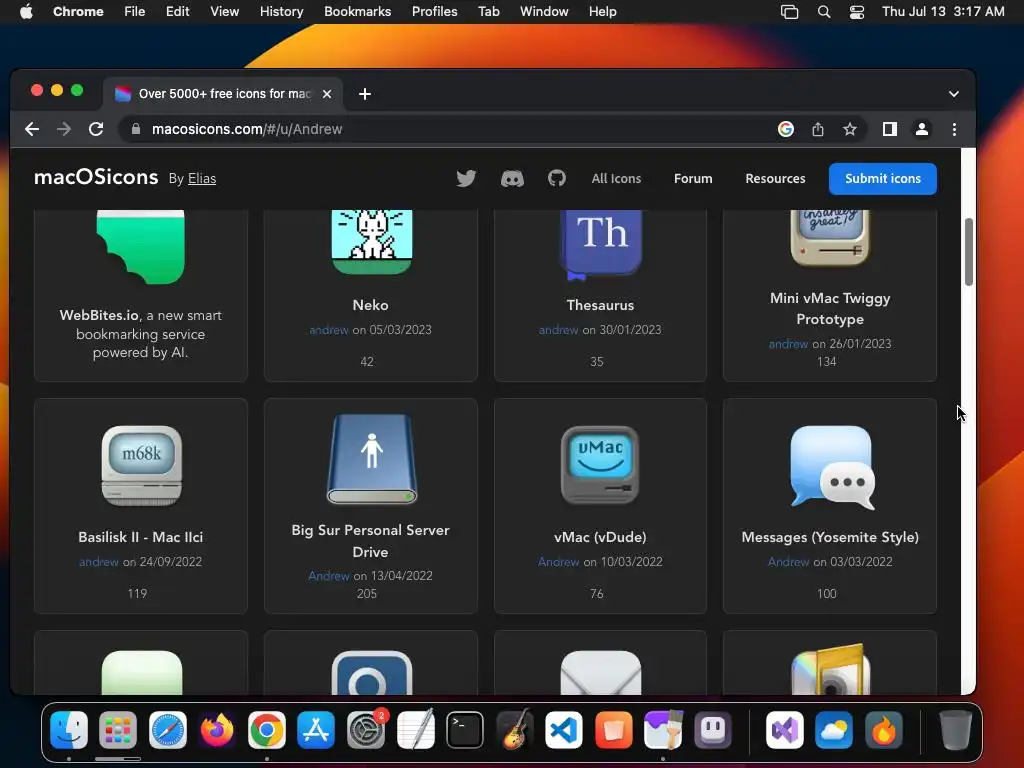Click the Andrew link under vMac (vDude)
The width and height of the screenshot is (1024, 768).
[x=558, y=562]
